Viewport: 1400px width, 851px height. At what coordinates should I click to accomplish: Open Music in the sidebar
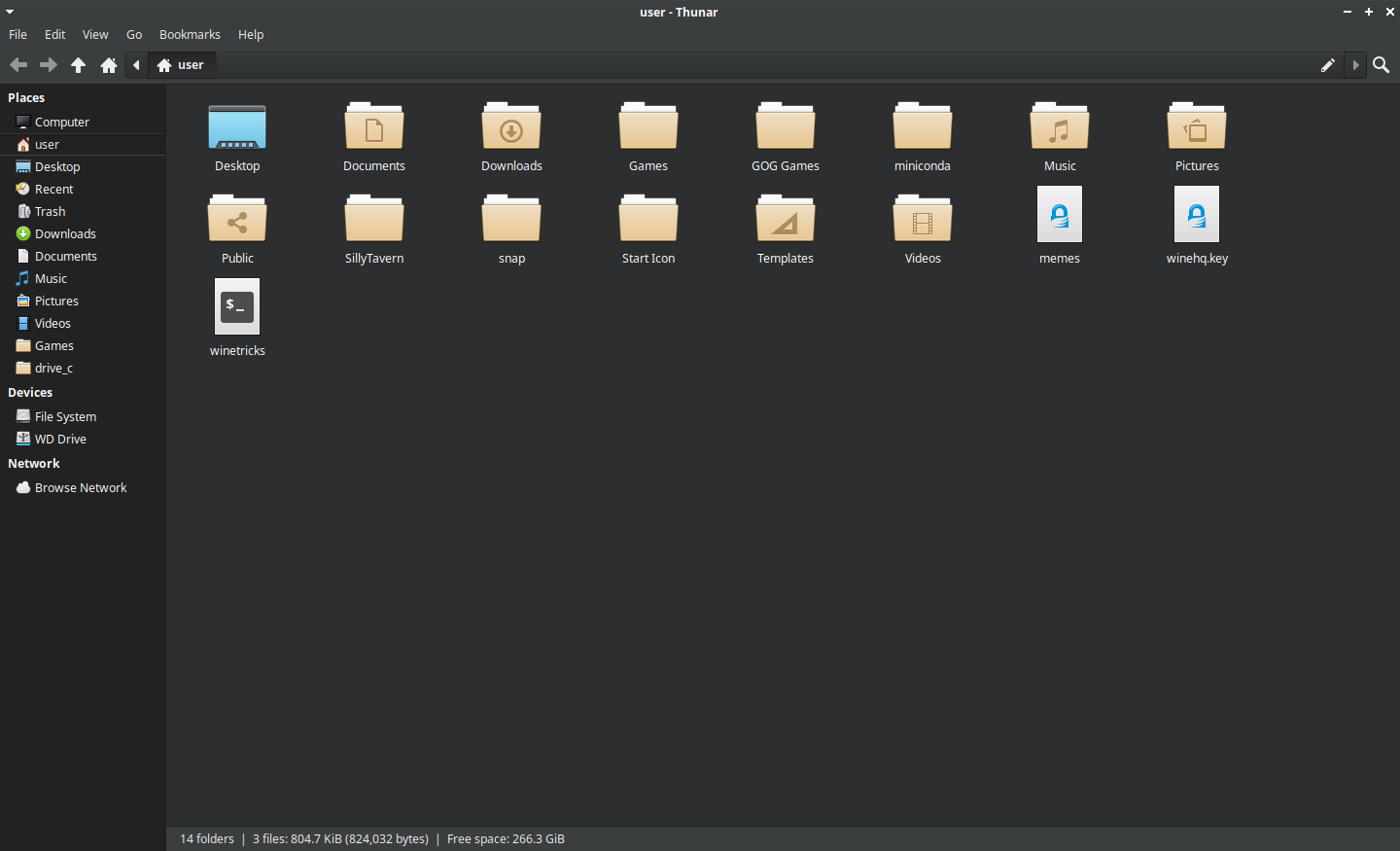[83, 279]
